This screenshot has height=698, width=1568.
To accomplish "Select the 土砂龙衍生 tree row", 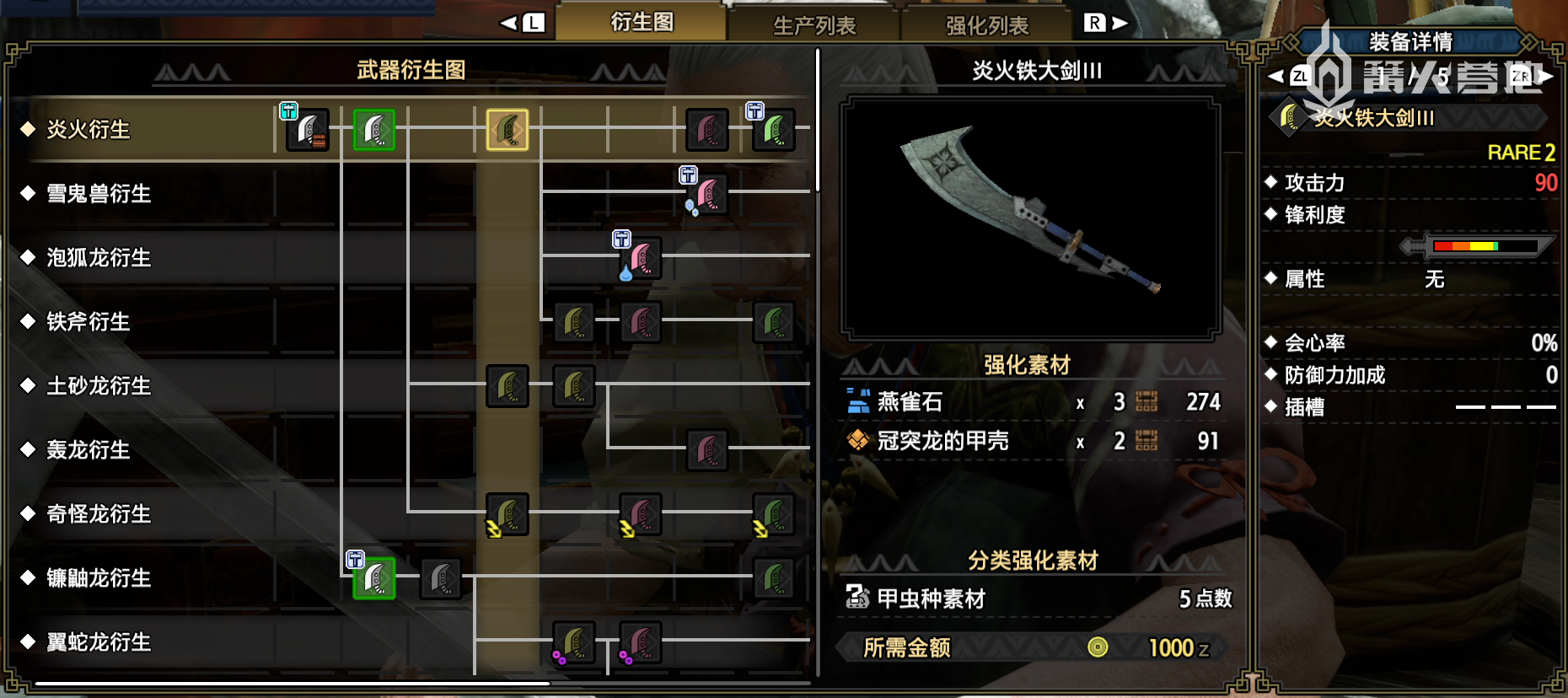I will coord(411,386).
